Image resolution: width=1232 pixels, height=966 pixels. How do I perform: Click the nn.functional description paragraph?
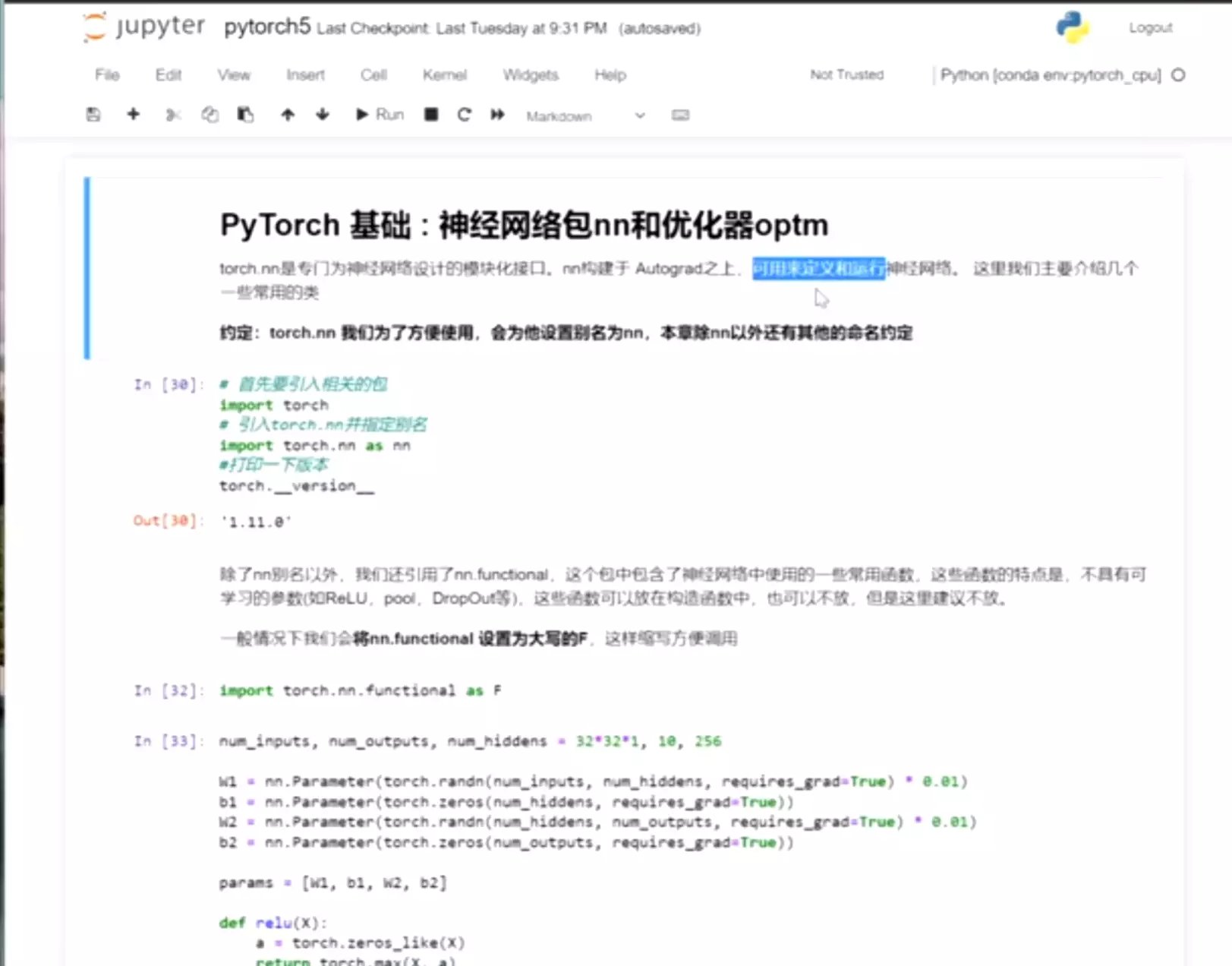click(x=683, y=586)
